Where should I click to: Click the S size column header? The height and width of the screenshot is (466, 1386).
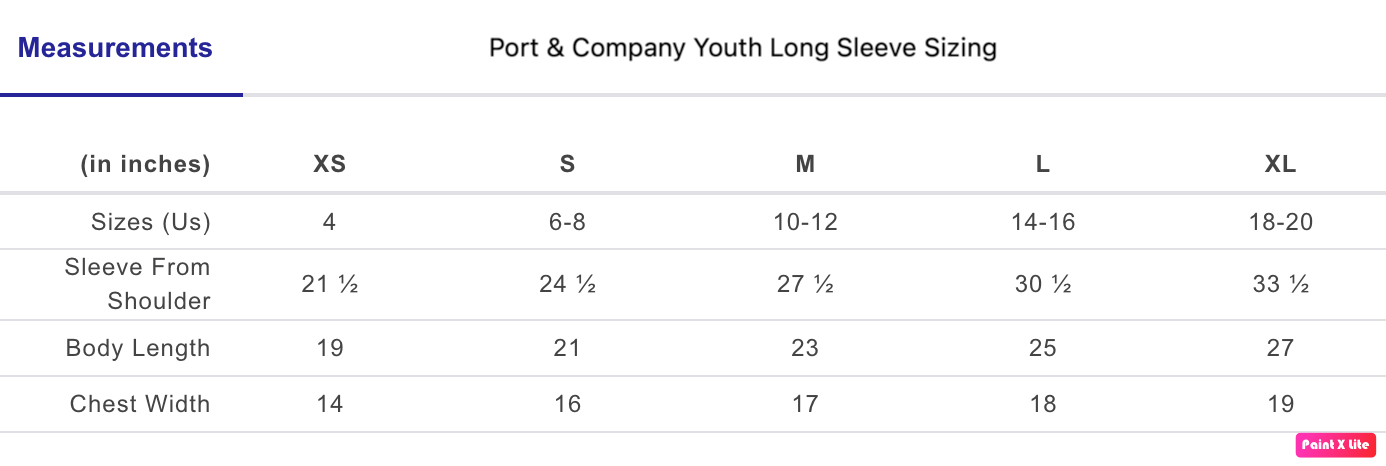click(567, 165)
